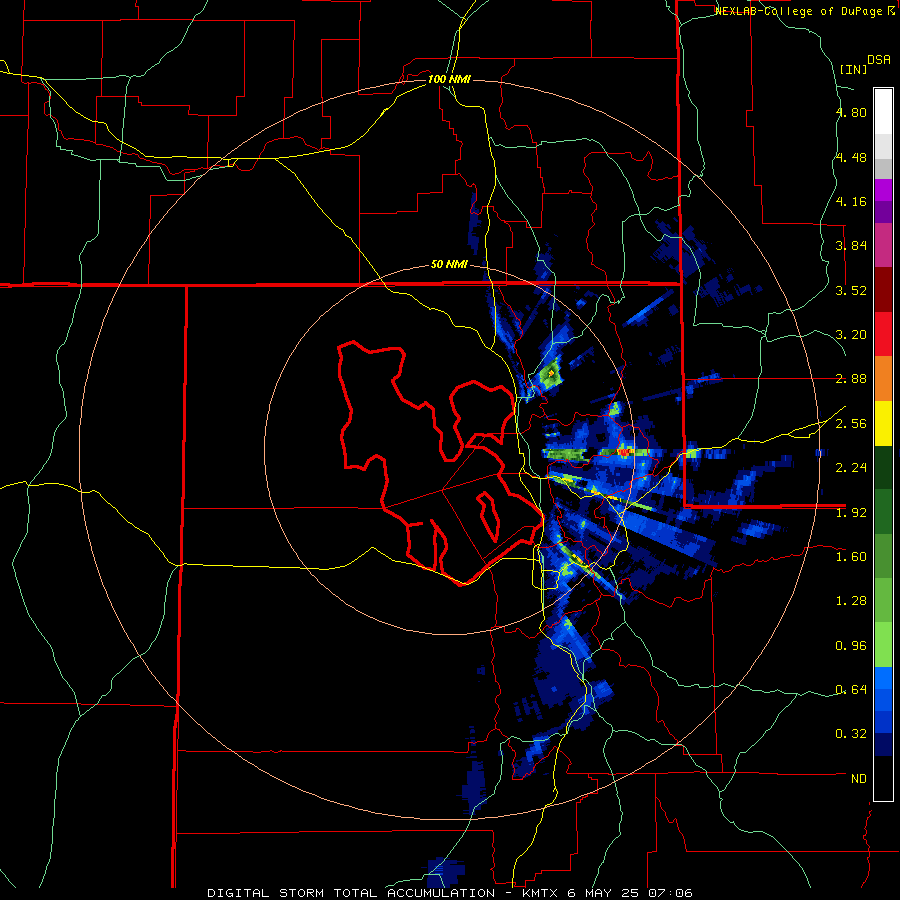The height and width of the screenshot is (900, 900).
Task: Click the 1.28 legend value
Action: [x=851, y=601]
